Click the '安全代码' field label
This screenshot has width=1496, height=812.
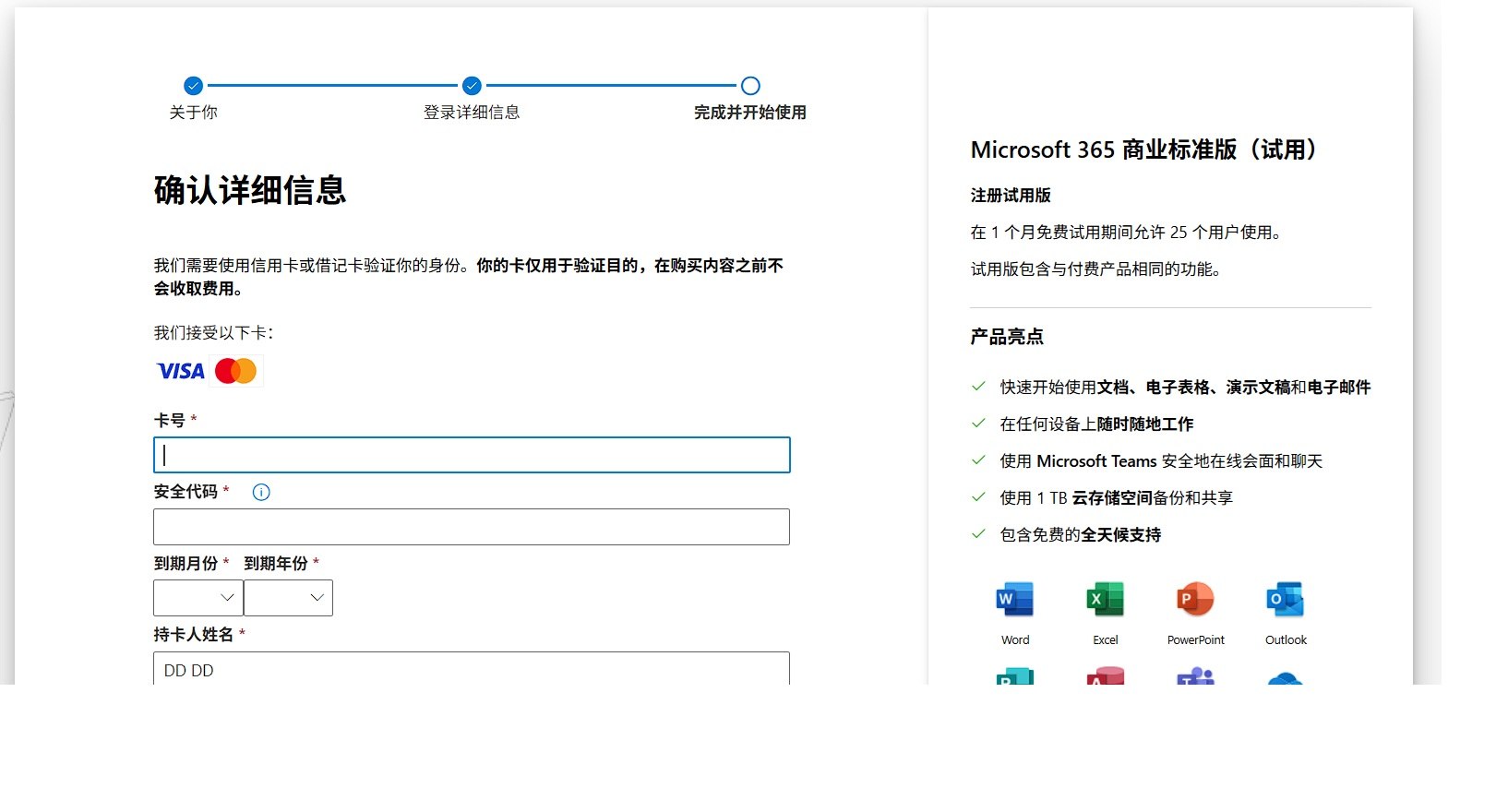(x=186, y=492)
